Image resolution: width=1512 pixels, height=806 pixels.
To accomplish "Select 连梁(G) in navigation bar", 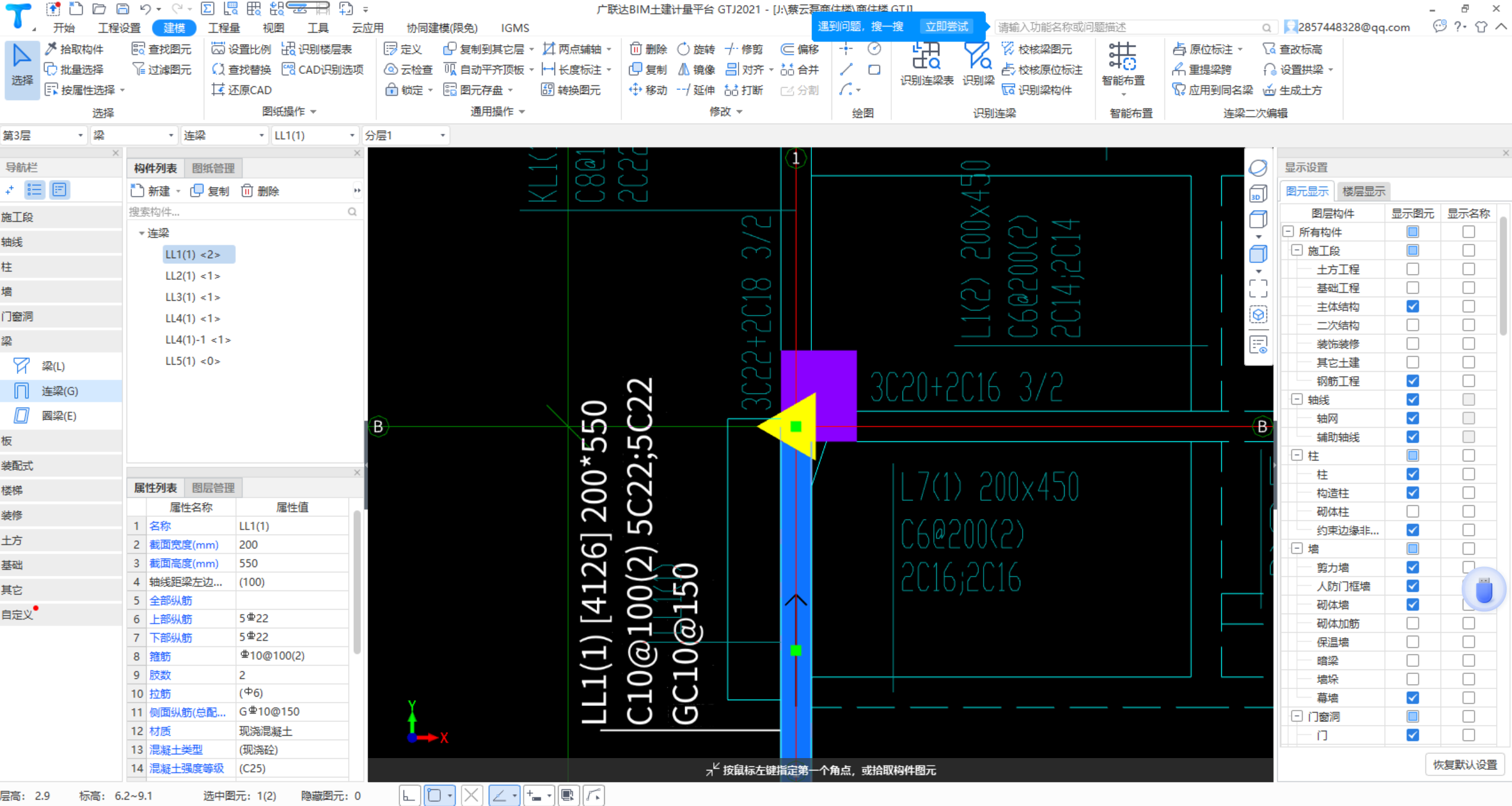I will [60, 391].
